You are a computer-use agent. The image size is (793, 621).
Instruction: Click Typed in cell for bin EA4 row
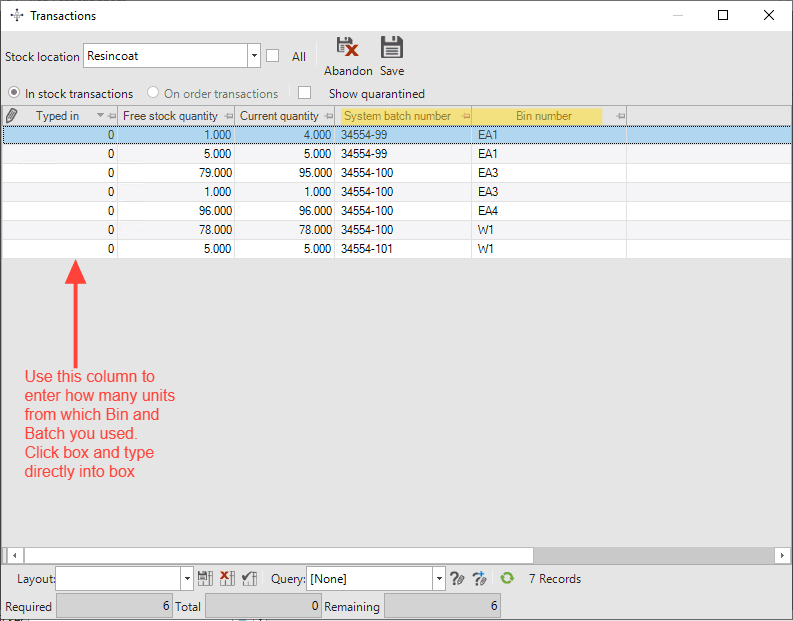pos(60,211)
